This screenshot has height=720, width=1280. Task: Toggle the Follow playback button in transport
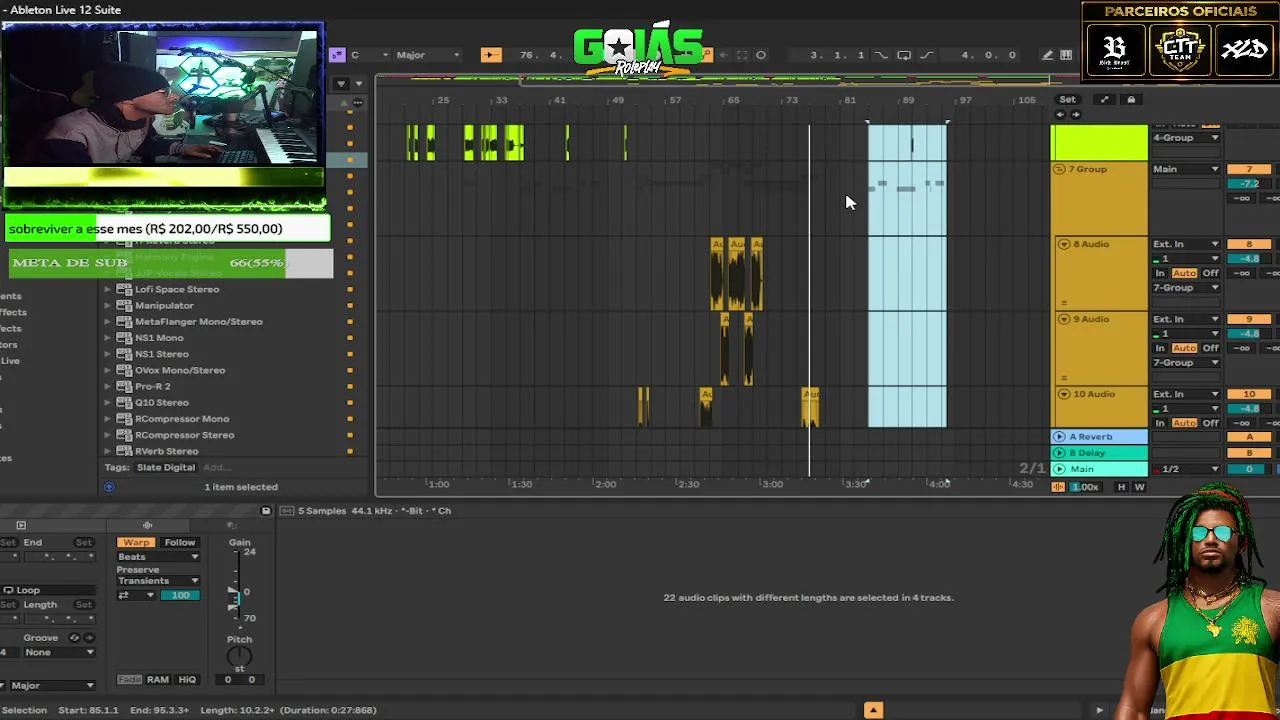coord(490,55)
